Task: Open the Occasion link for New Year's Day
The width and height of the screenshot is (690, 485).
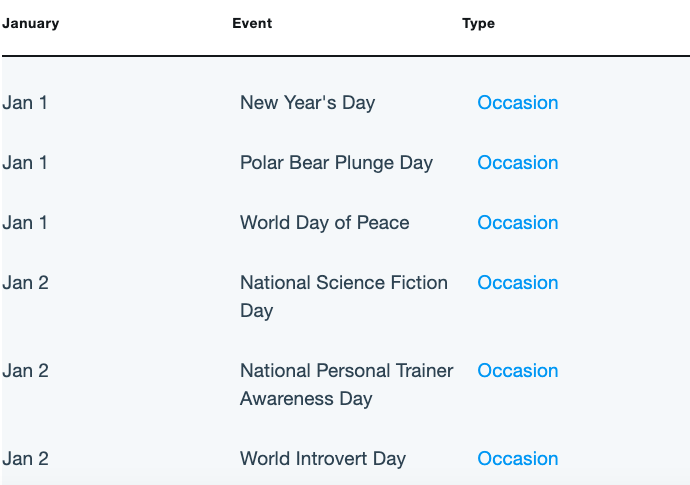Action: coord(518,103)
